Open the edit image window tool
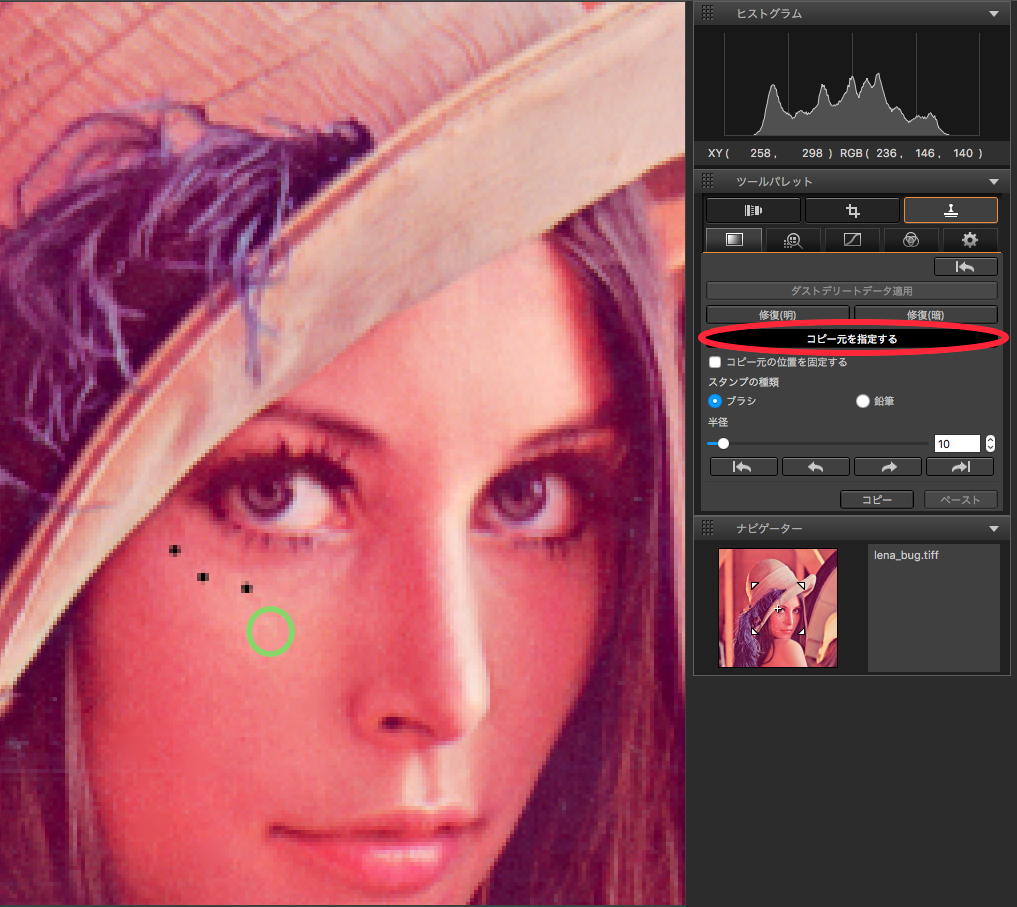 click(x=752, y=210)
